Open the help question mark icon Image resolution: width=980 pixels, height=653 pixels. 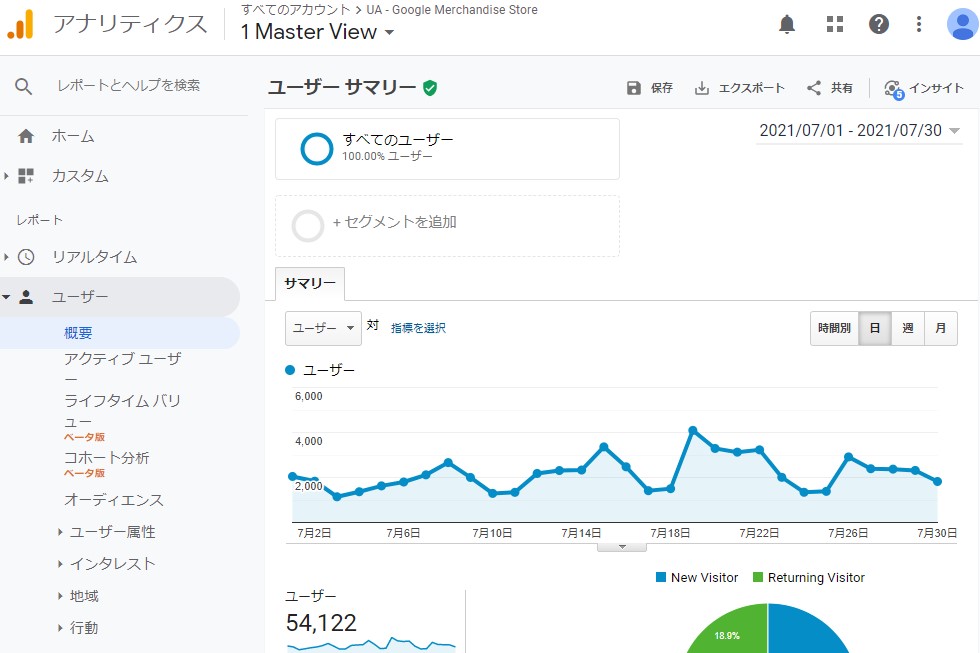[x=879, y=24]
